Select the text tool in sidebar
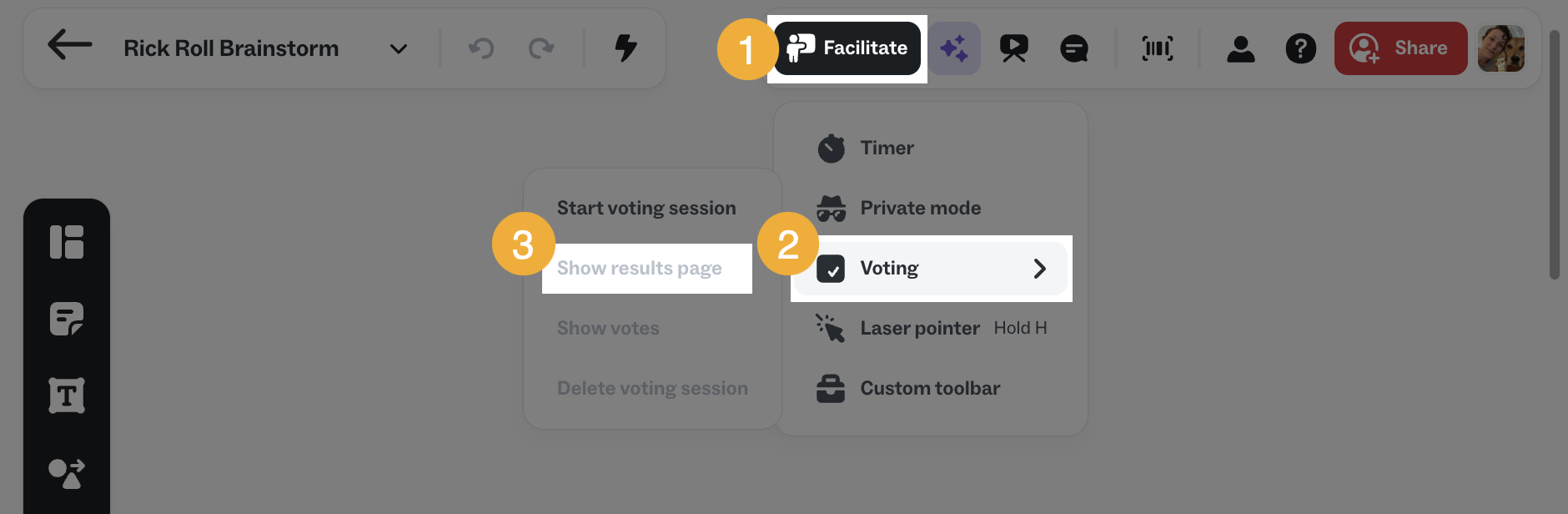The width and height of the screenshot is (1568, 514). pyautogui.click(x=67, y=394)
